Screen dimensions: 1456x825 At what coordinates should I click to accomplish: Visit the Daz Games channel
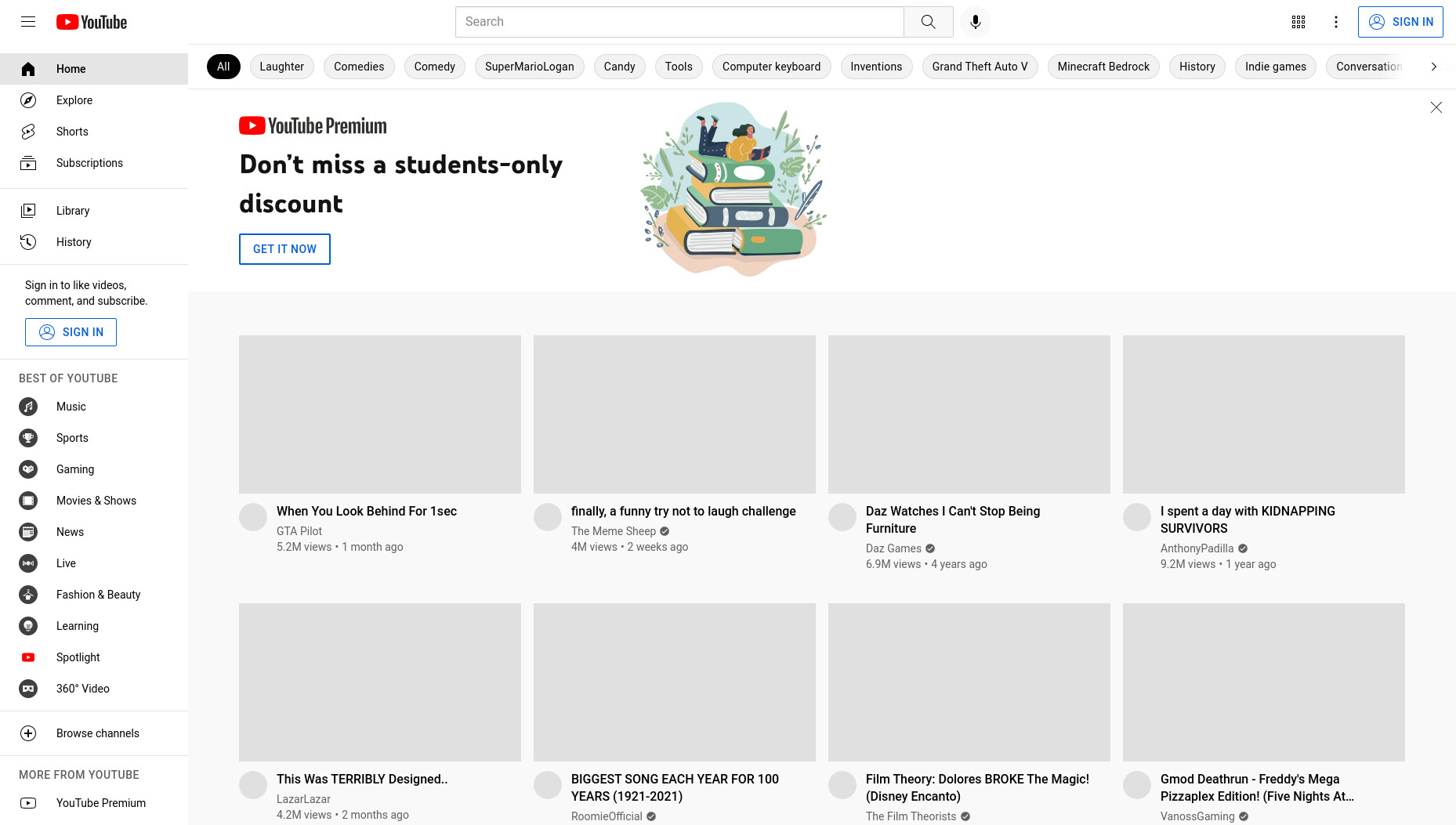coord(893,548)
